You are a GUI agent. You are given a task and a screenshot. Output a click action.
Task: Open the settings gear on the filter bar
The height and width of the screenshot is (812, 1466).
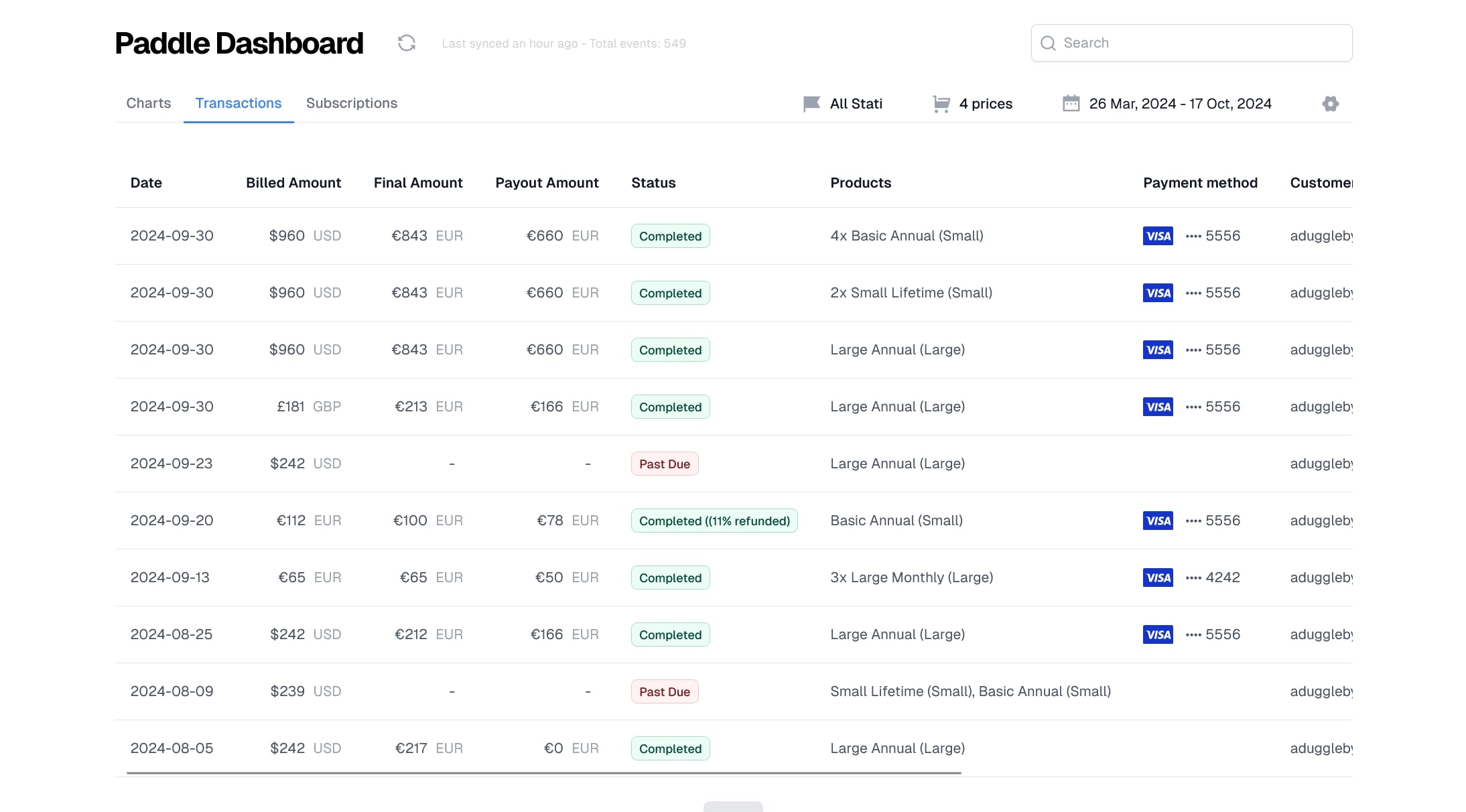(x=1331, y=103)
